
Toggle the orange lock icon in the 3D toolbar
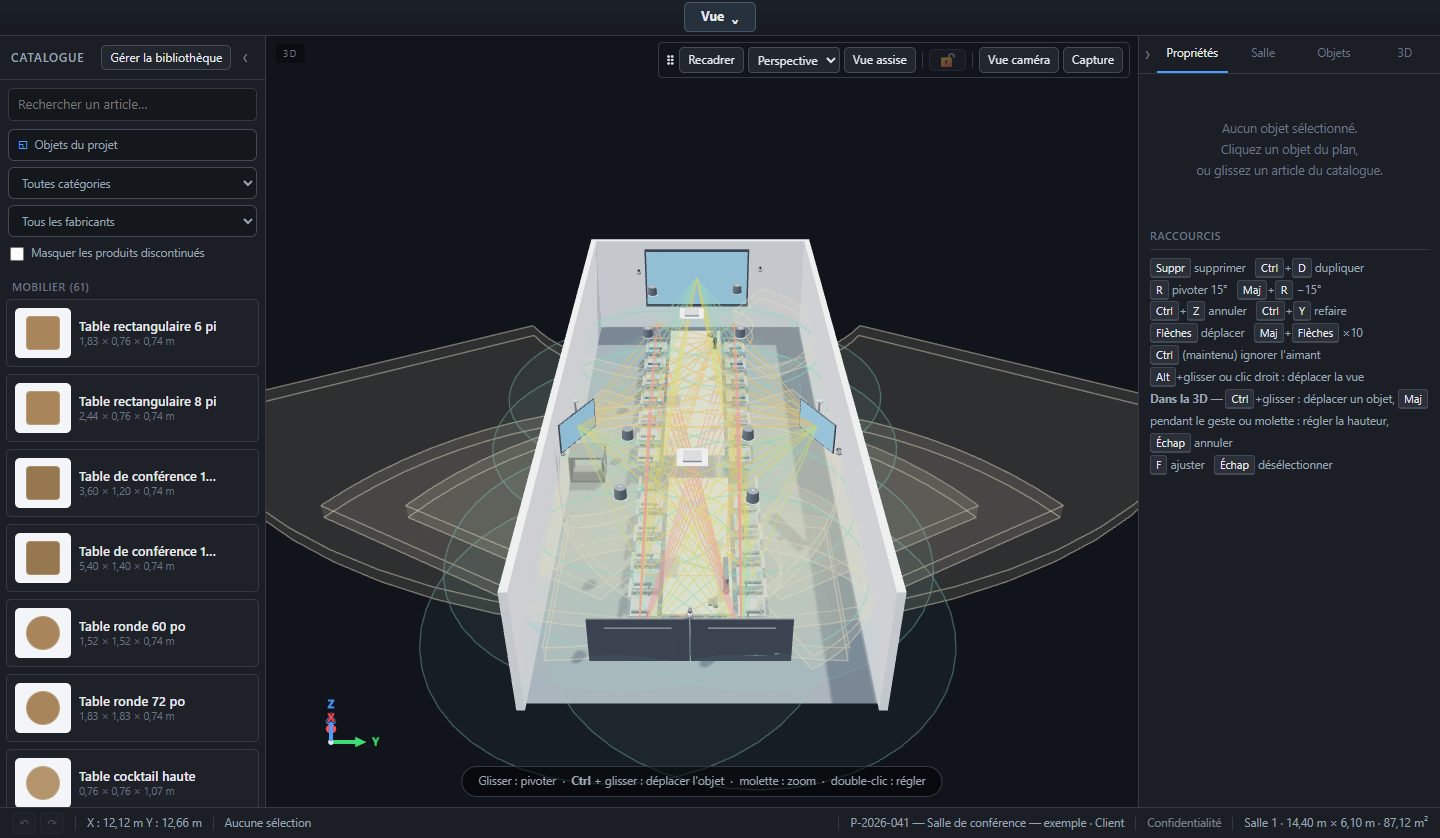(947, 60)
